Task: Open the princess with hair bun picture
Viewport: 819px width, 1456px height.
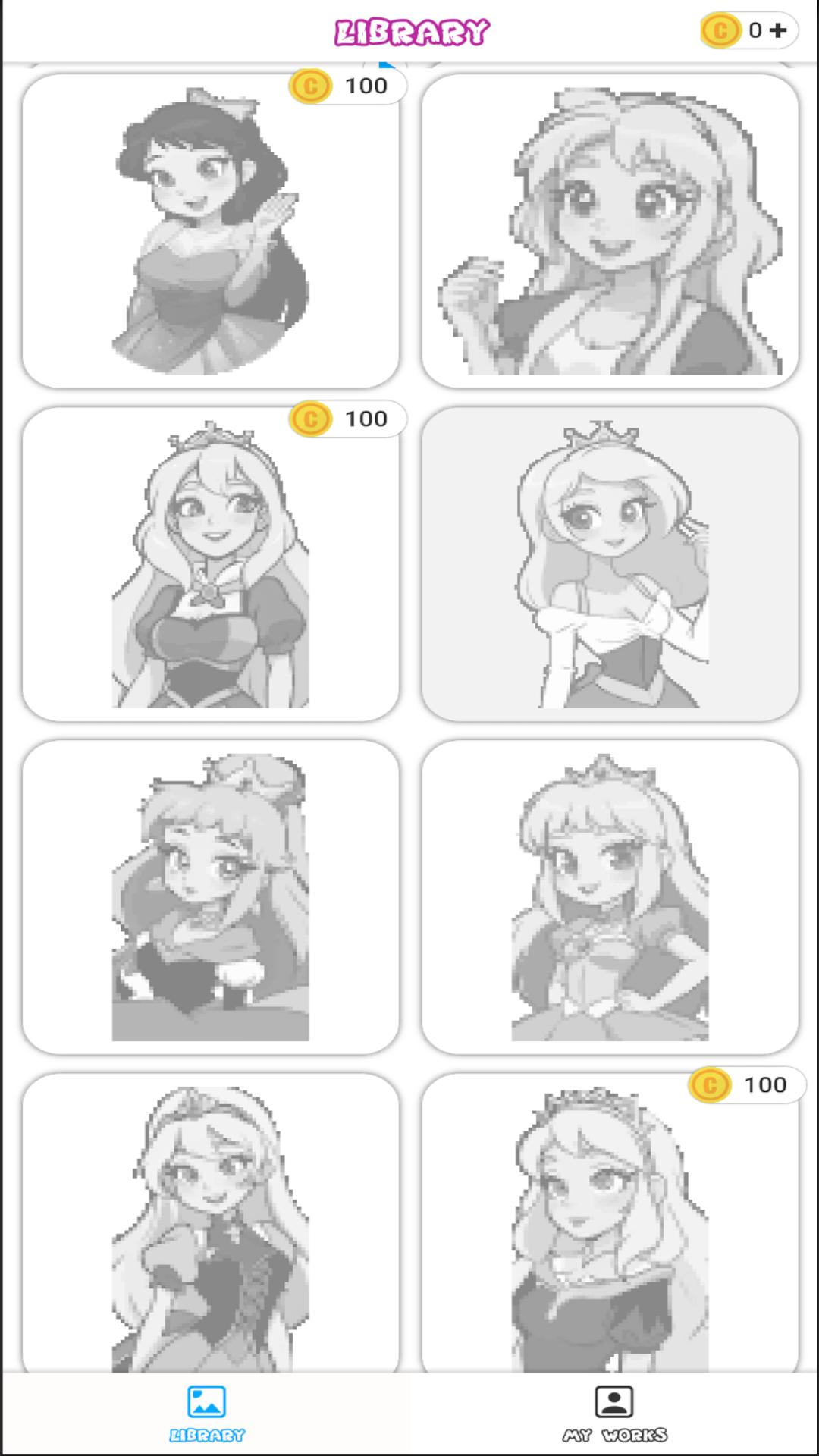Action: (x=211, y=897)
